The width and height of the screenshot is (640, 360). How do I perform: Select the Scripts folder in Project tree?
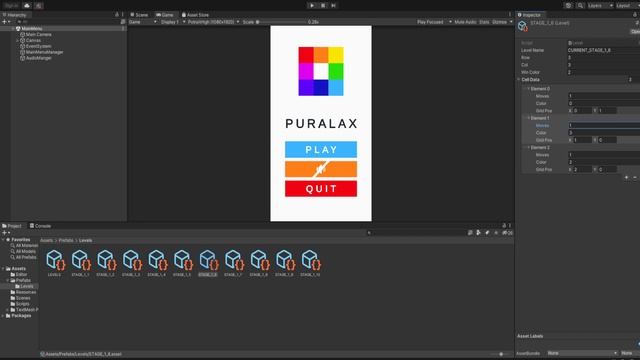tap(20, 304)
